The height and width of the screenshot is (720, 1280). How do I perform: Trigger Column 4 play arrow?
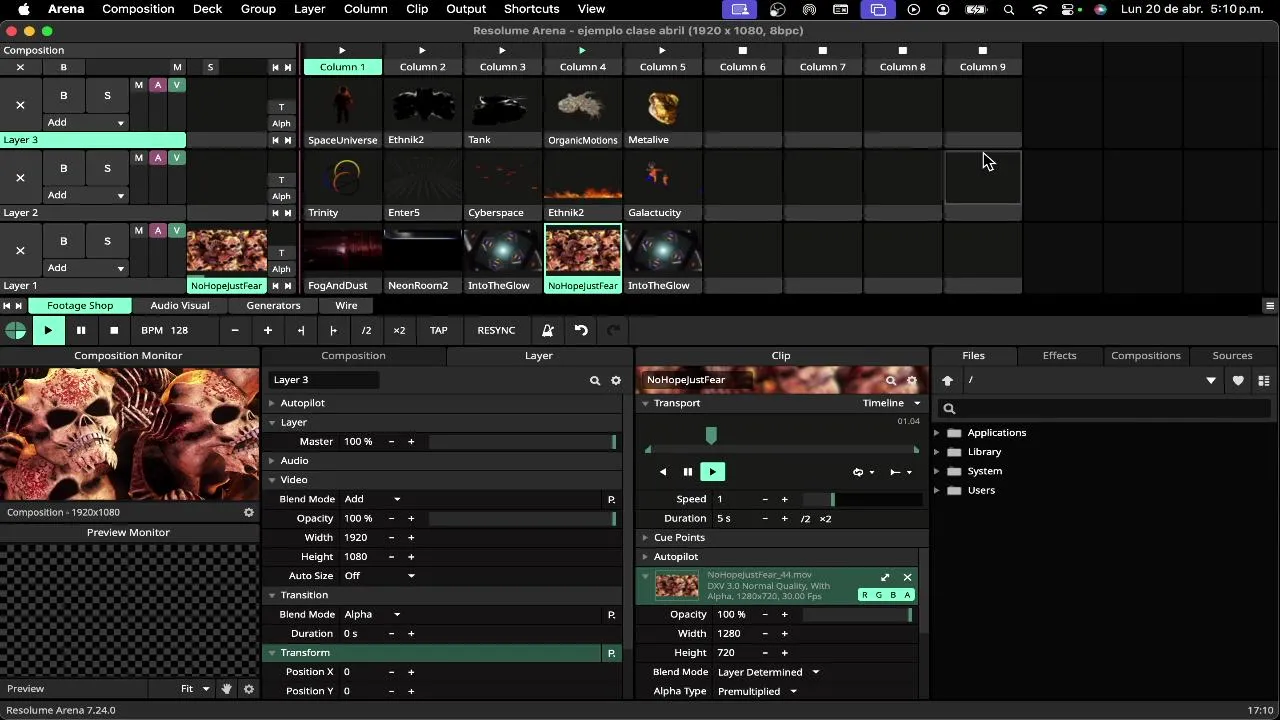point(582,50)
